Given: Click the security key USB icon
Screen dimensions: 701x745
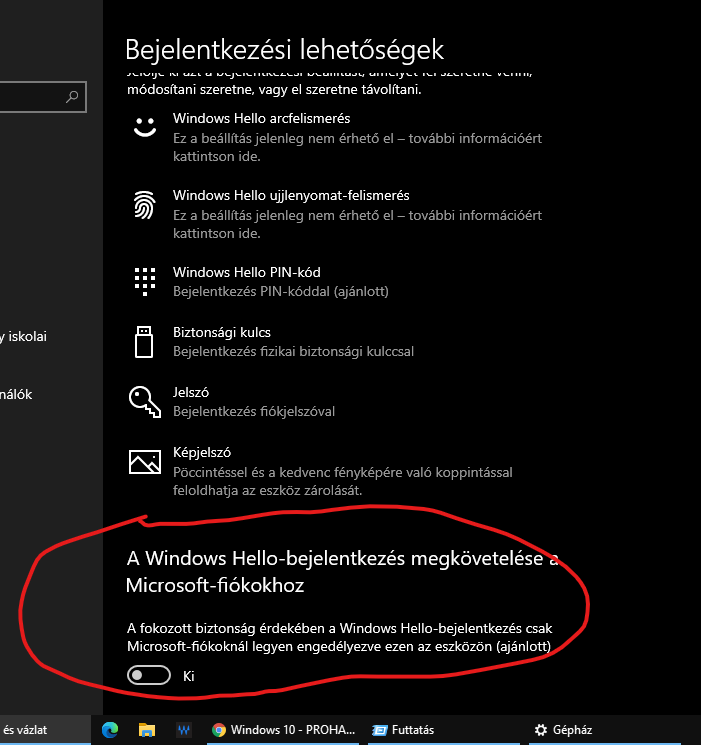Looking at the screenshot, I should pos(144,342).
